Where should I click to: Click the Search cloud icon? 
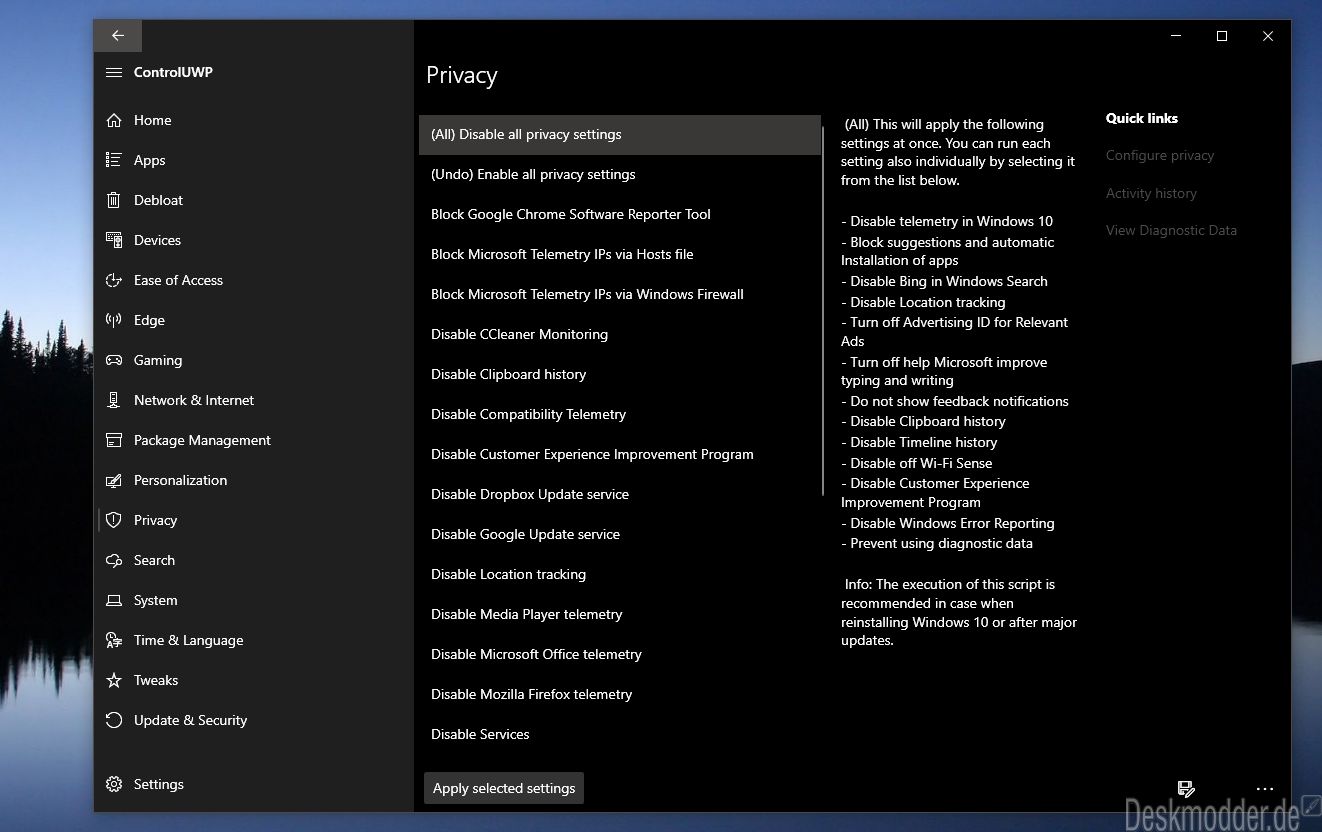pyautogui.click(x=114, y=560)
